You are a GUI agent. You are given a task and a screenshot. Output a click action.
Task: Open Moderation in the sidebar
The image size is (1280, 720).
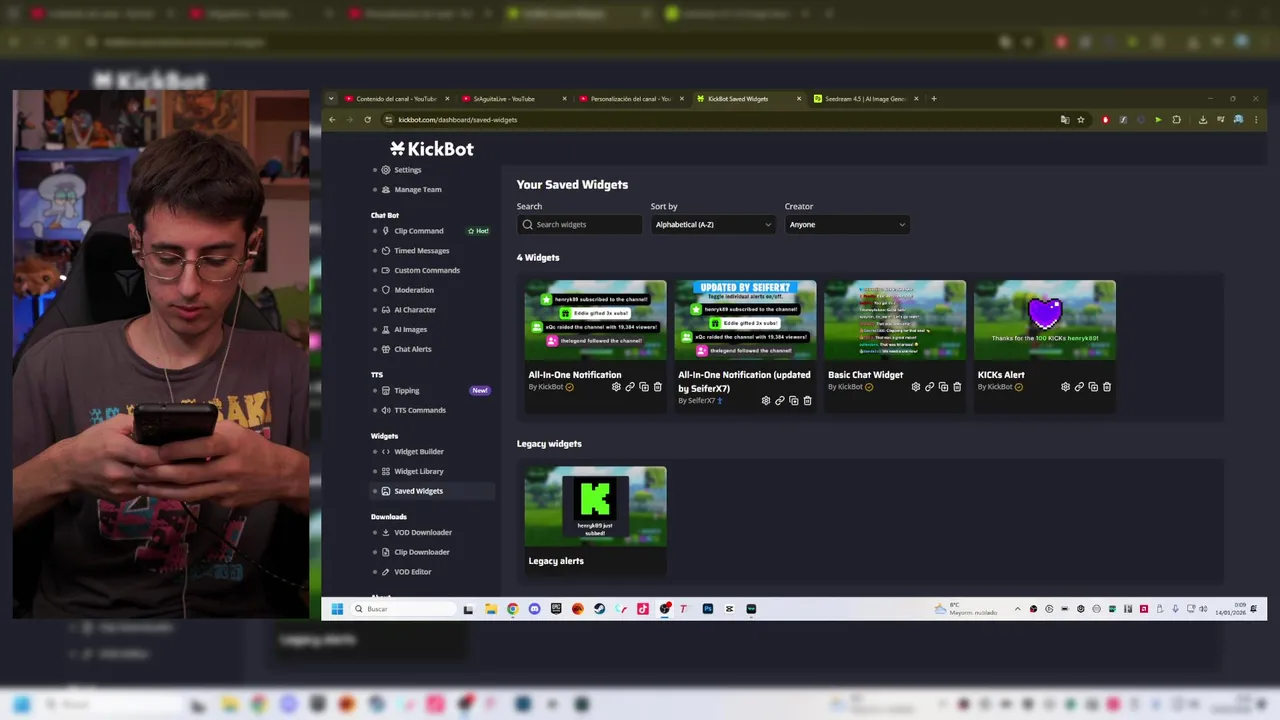414,290
